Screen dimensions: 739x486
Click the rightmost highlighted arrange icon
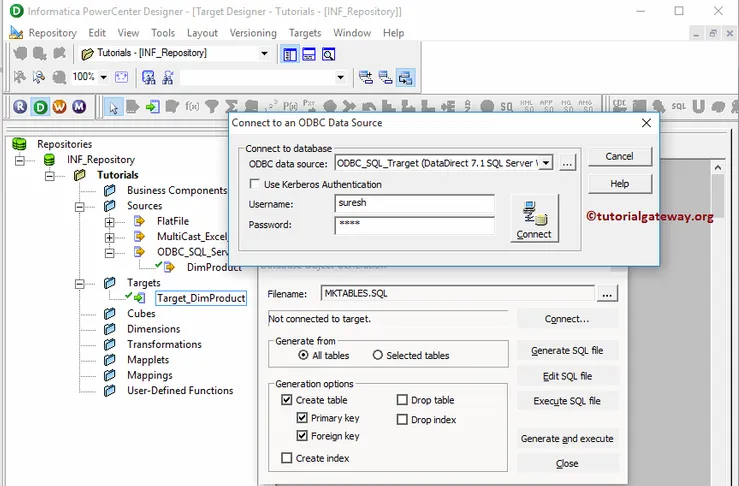click(x=405, y=77)
